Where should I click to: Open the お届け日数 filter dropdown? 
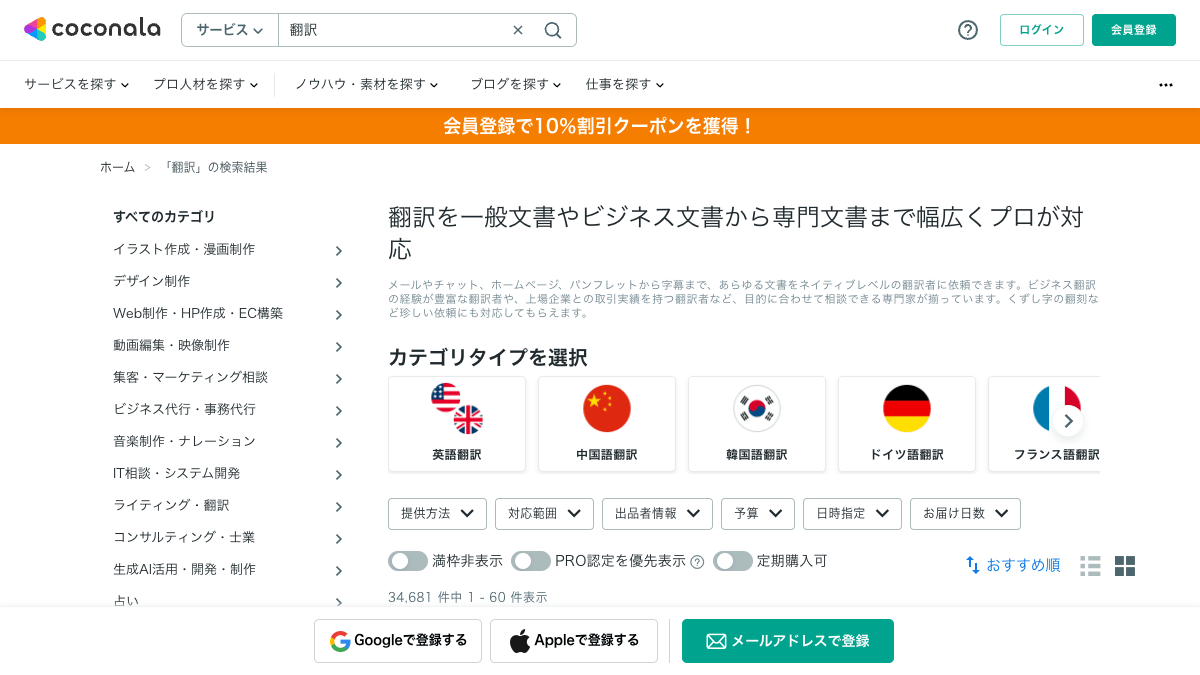[x=965, y=513]
